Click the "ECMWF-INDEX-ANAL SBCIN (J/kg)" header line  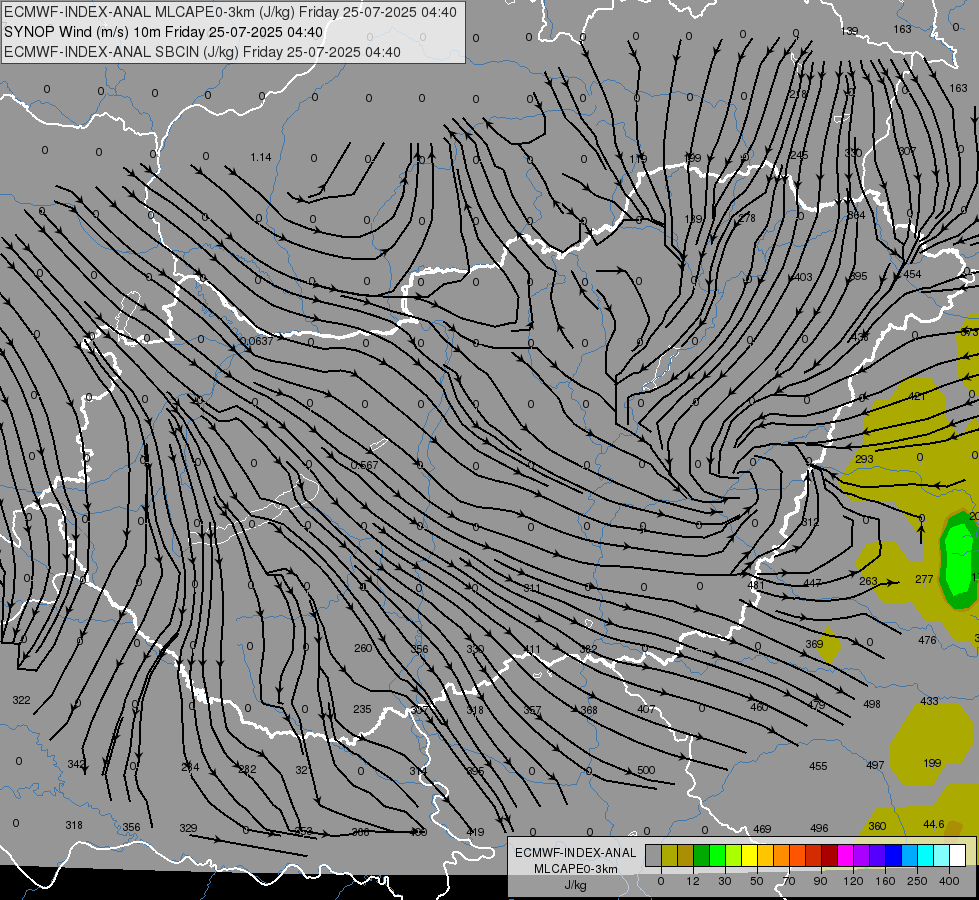202,52
